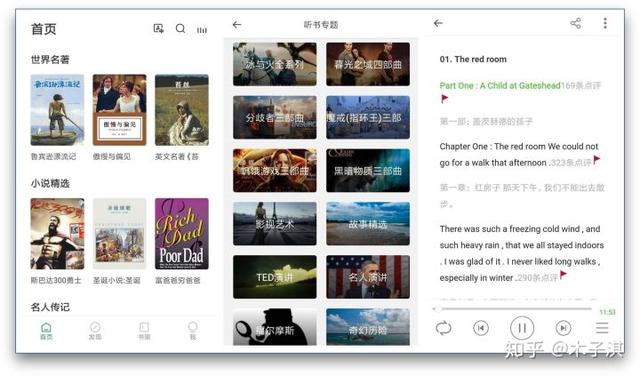
Task: Open the 英文名著《苔 book cover
Action: click(x=182, y=110)
